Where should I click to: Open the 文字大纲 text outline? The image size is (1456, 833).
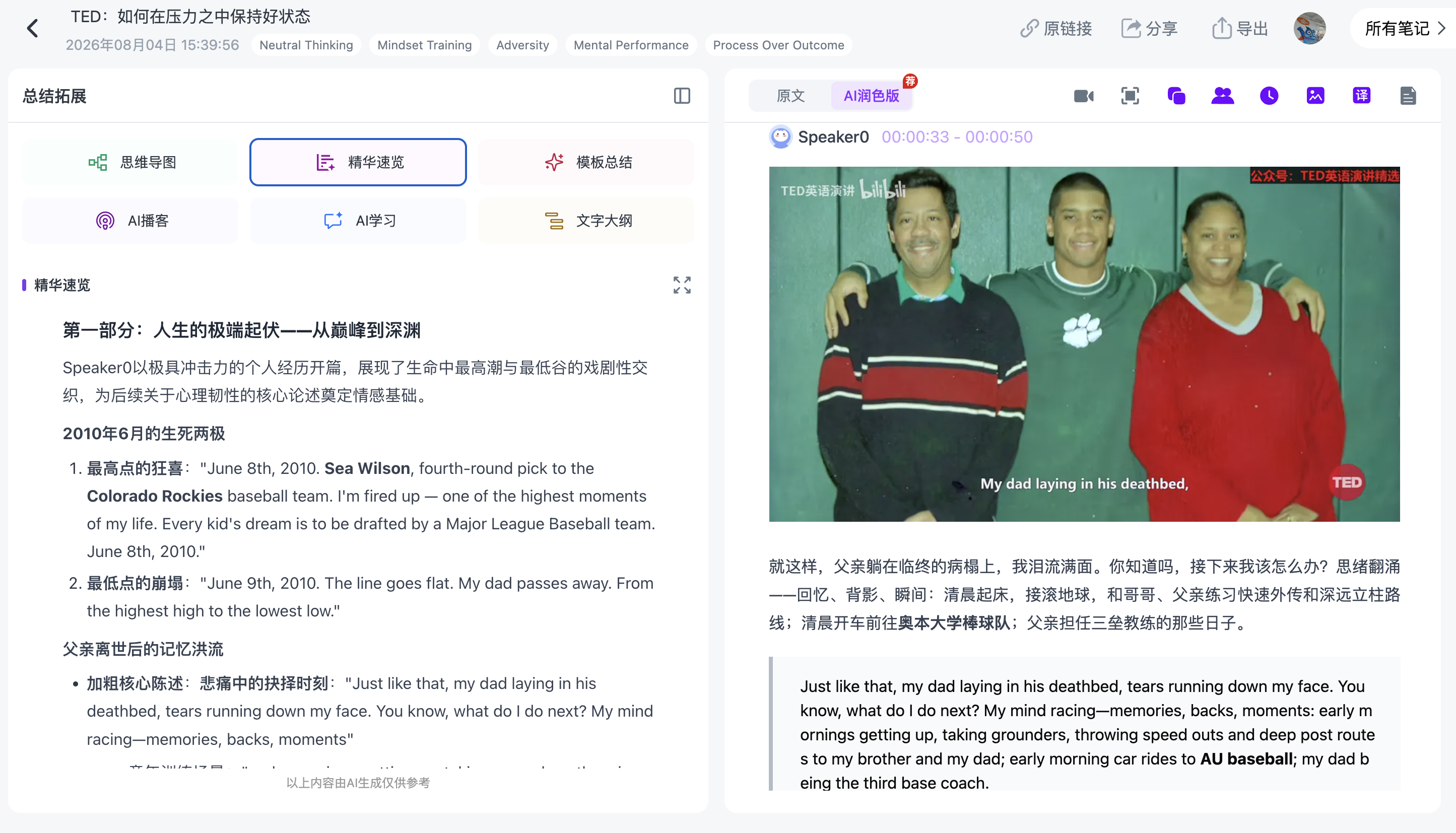tap(586, 220)
